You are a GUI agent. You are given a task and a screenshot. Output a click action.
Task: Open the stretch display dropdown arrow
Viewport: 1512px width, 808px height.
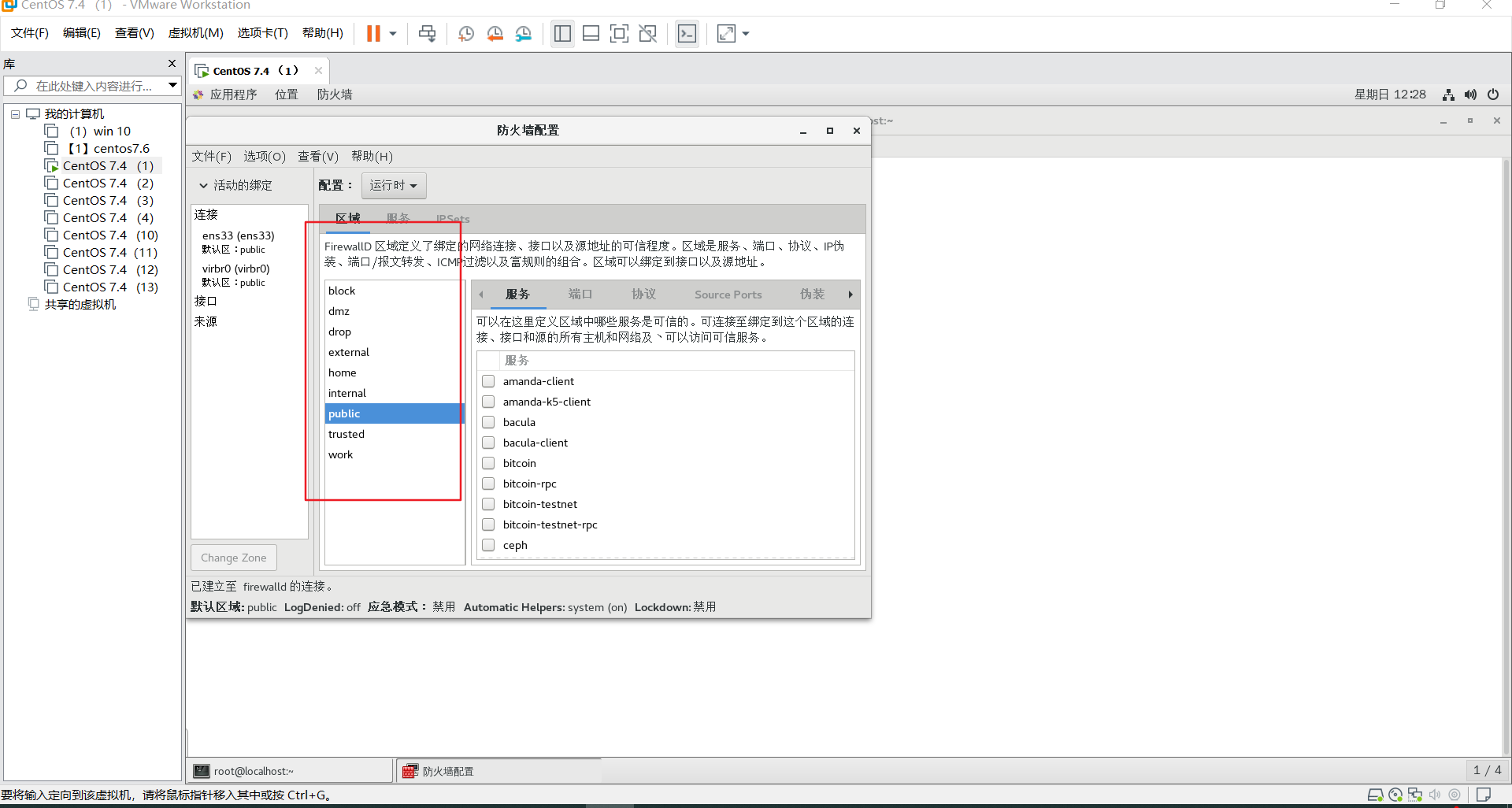[x=746, y=34]
